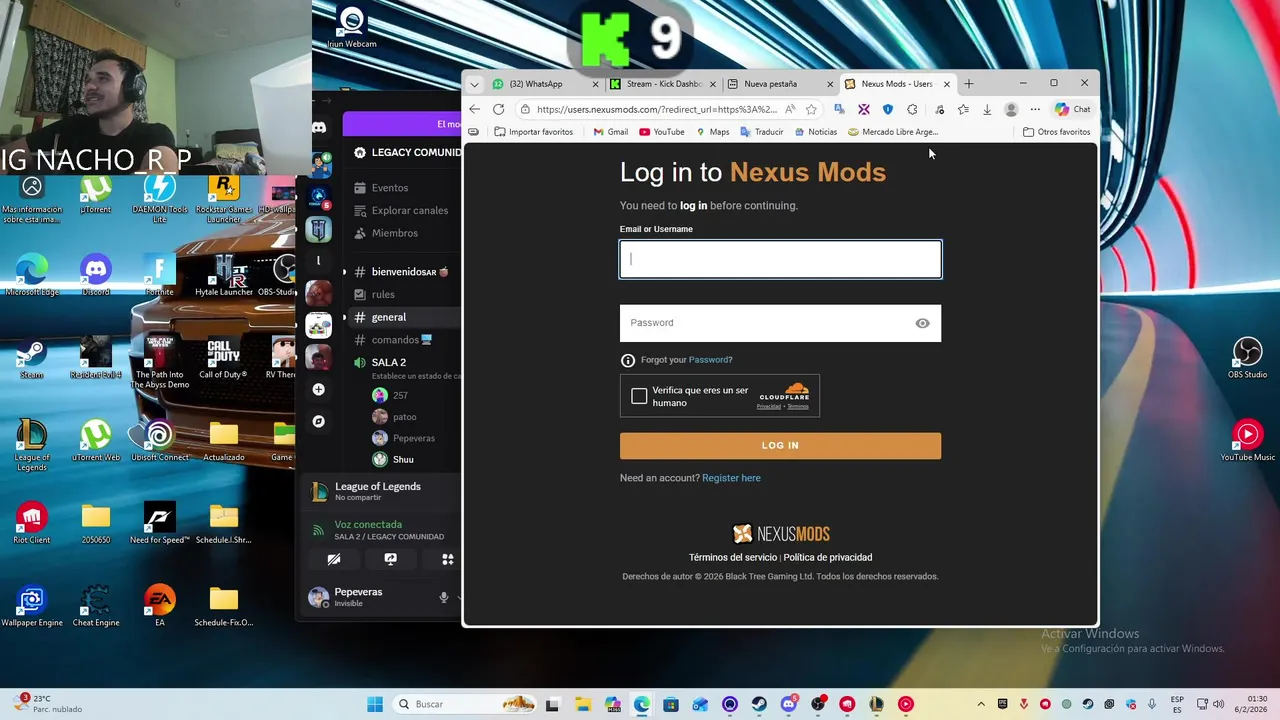Open the Register here link
The height and width of the screenshot is (720, 1280).
point(731,478)
